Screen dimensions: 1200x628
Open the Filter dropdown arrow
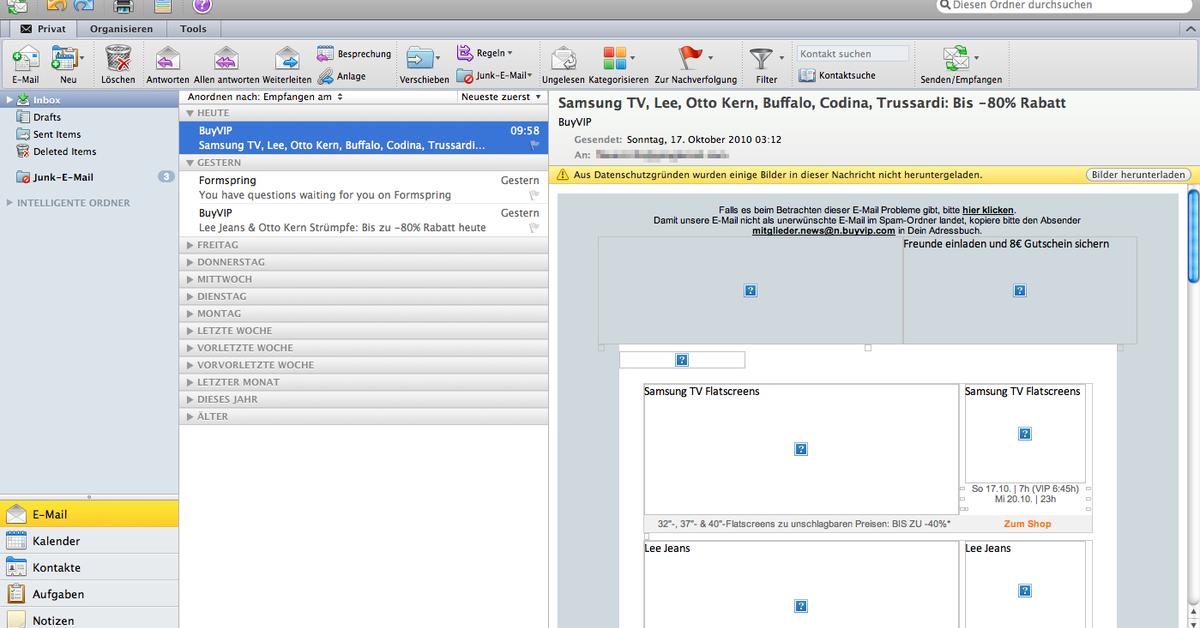coord(780,58)
